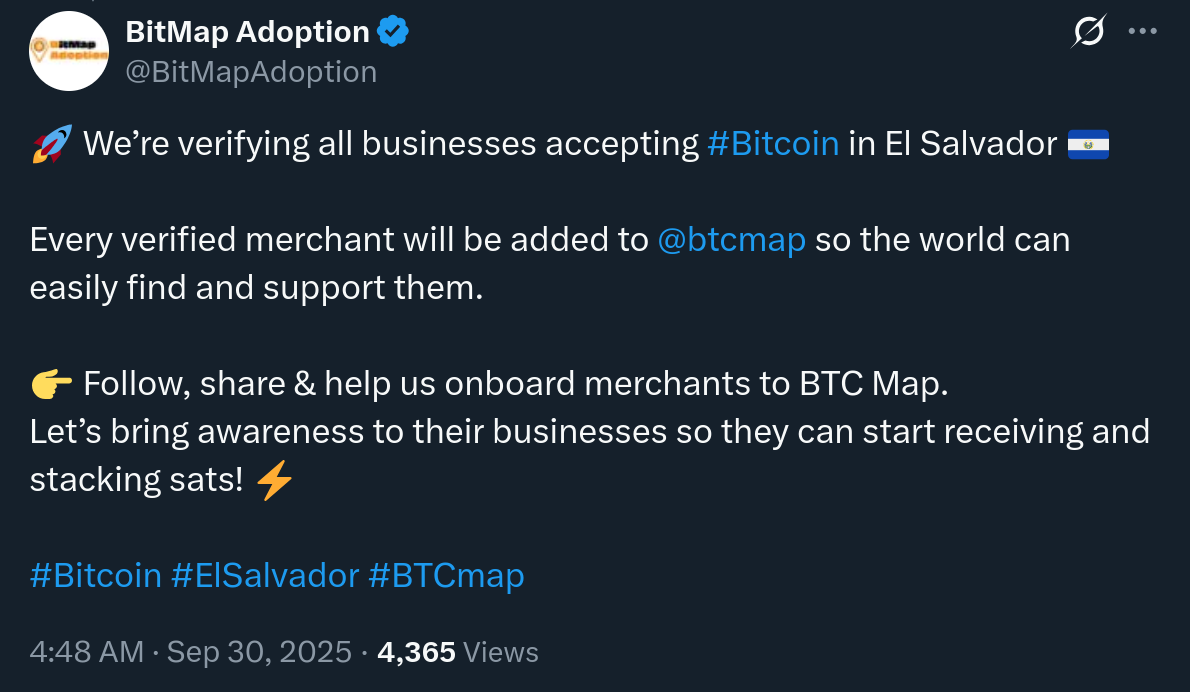Click the 4,365 Views count
This screenshot has width=1190, height=692.
coord(458,653)
